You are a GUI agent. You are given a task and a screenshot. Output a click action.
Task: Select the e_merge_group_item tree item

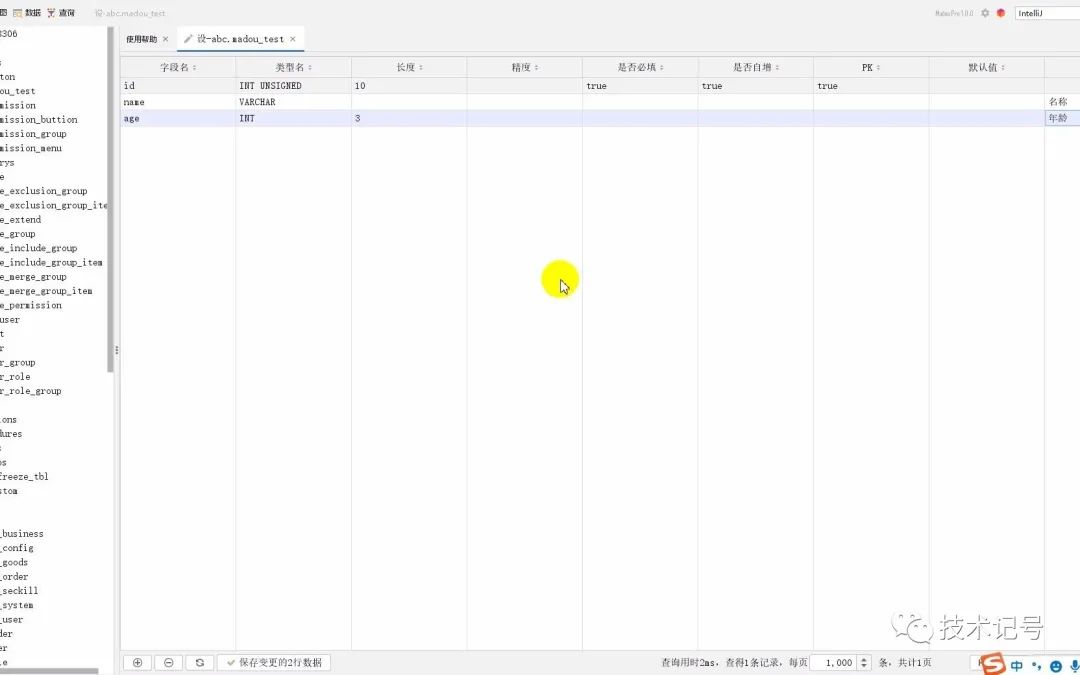pyautogui.click(x=46, y=291)
